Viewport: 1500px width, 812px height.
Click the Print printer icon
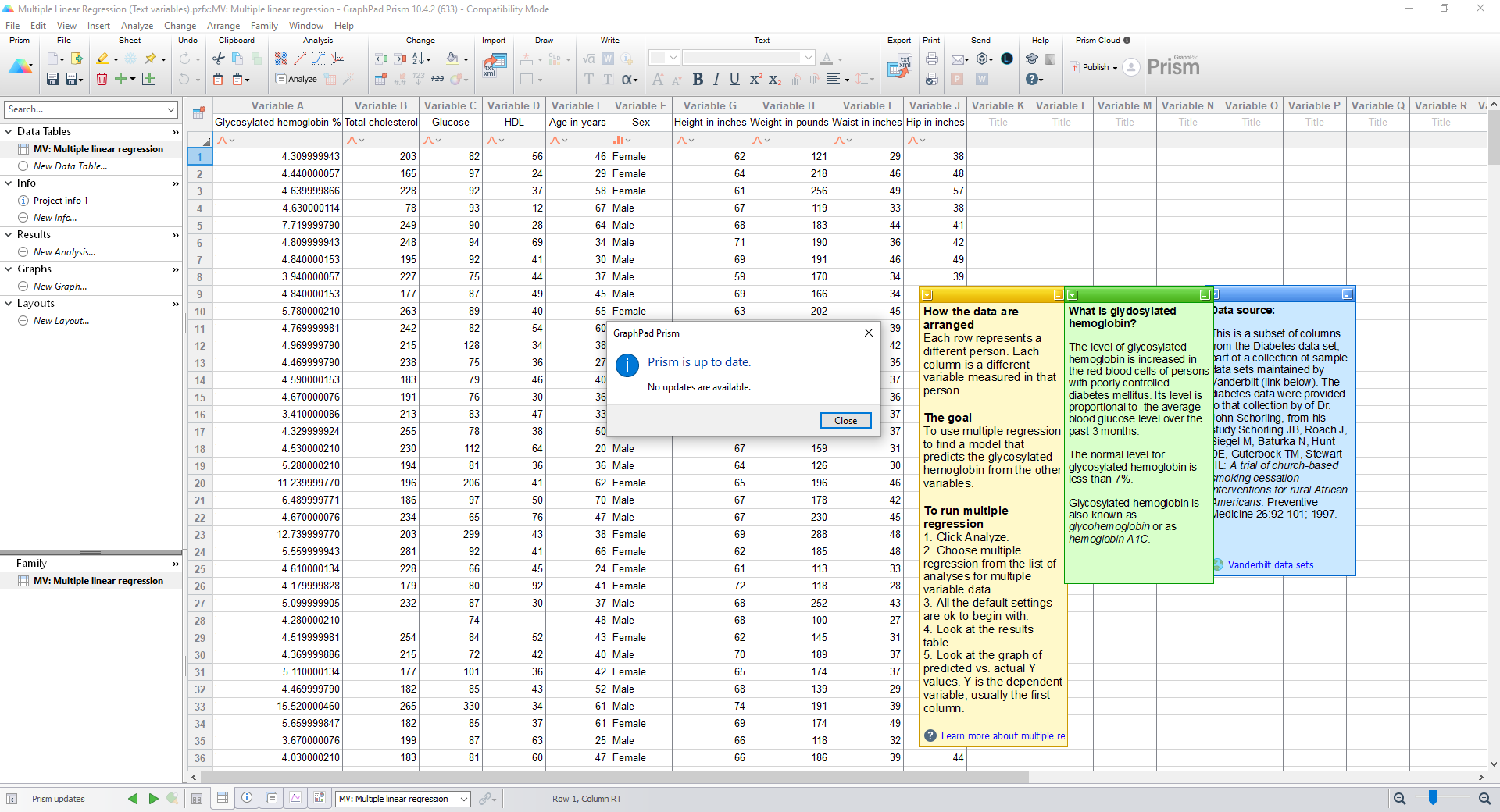(x=932, y=59)
